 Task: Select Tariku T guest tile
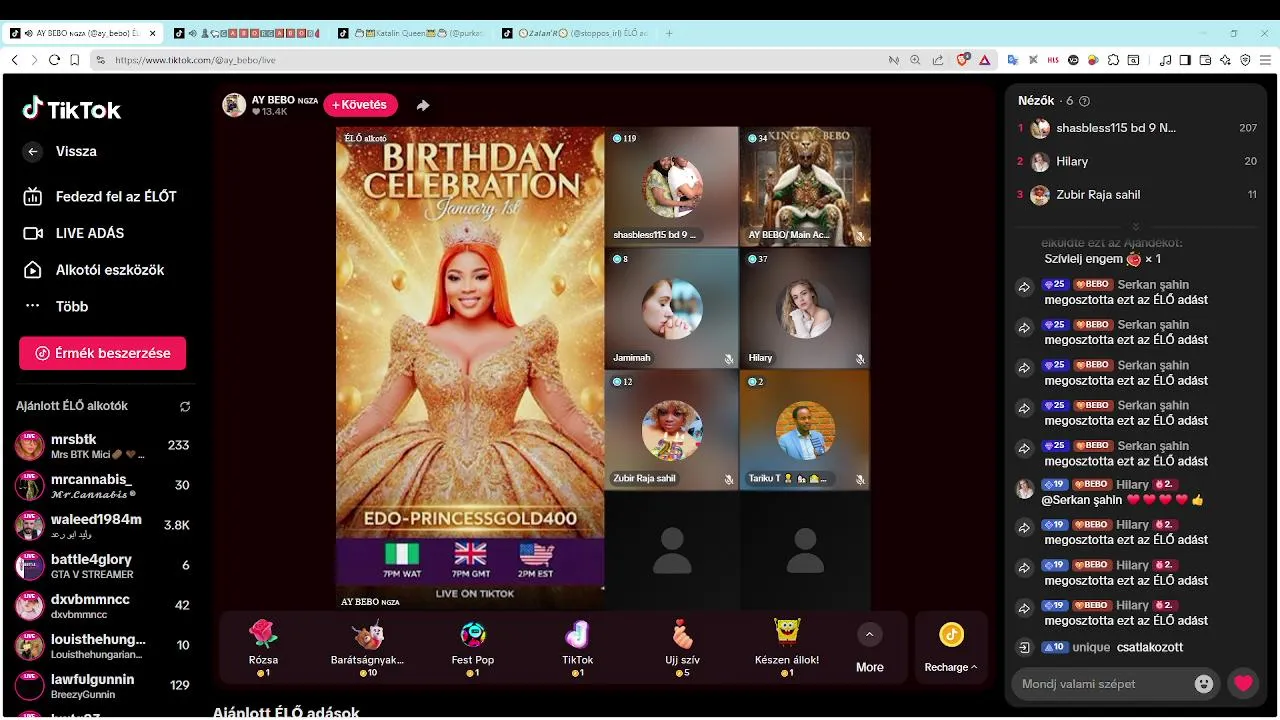tap(805, 429)
